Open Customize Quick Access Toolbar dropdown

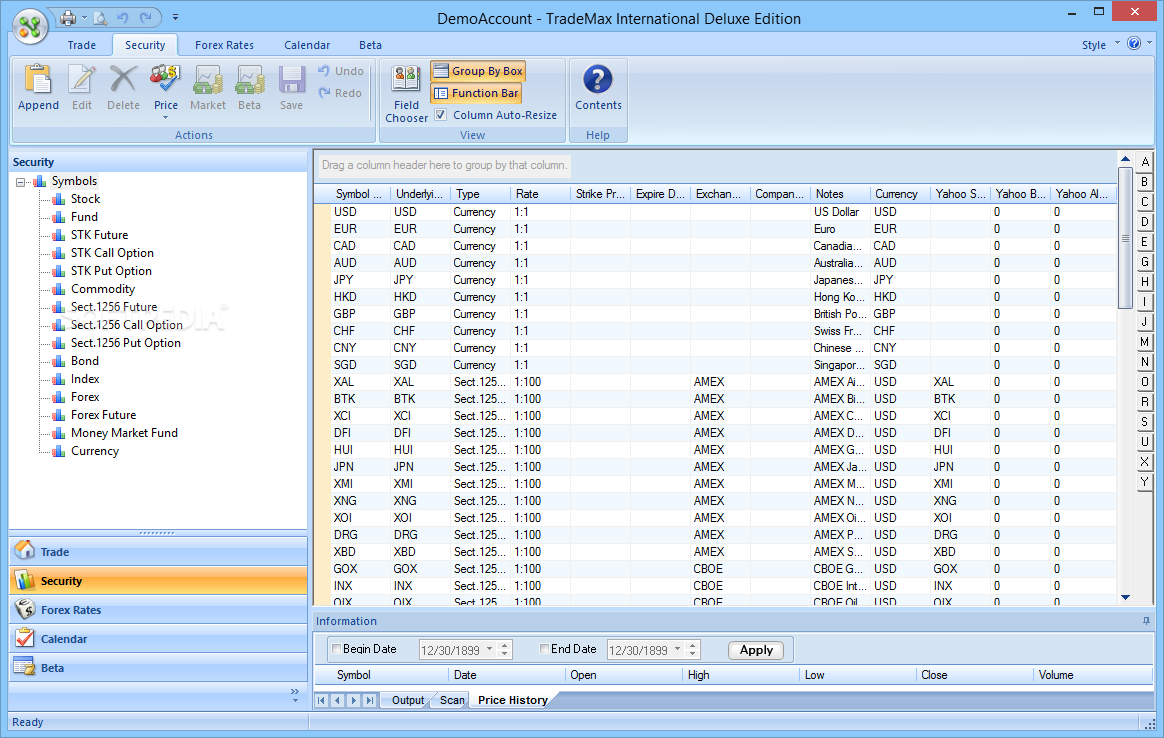[175, 16]
